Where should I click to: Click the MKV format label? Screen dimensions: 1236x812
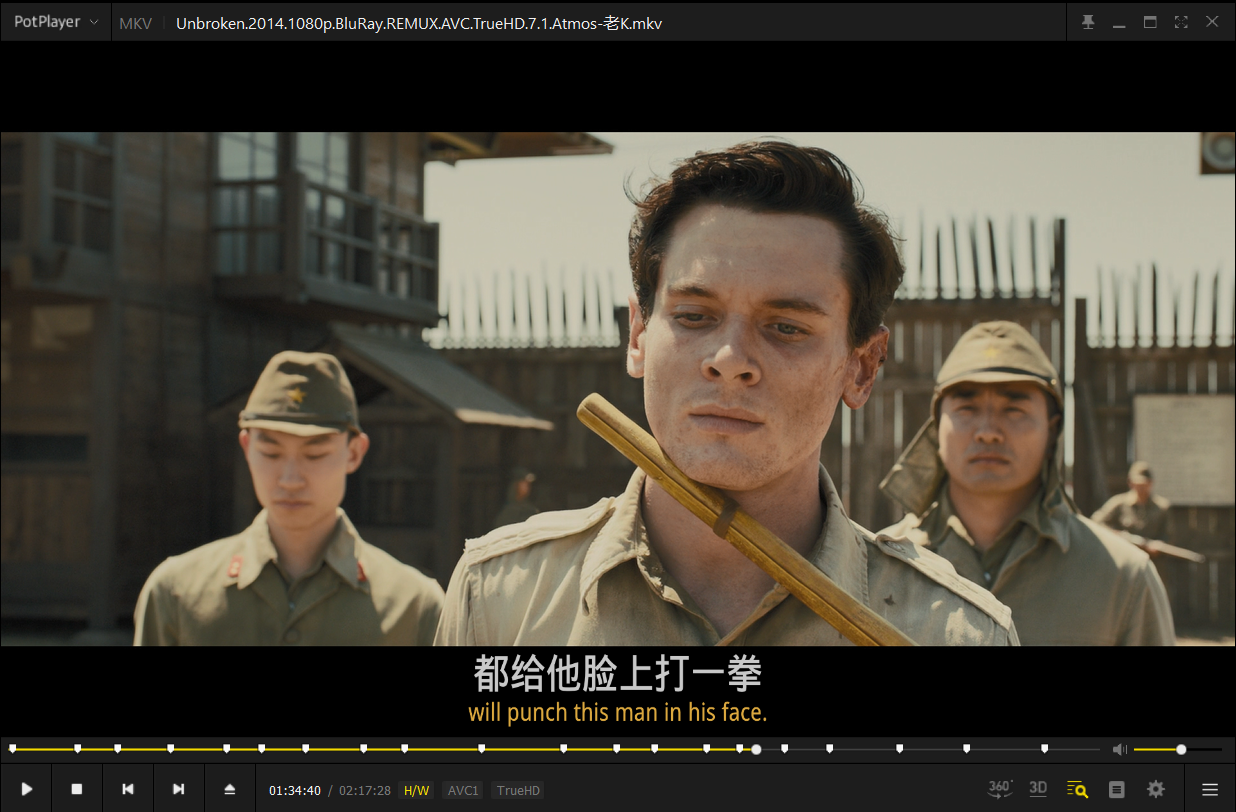click(135, 23)
